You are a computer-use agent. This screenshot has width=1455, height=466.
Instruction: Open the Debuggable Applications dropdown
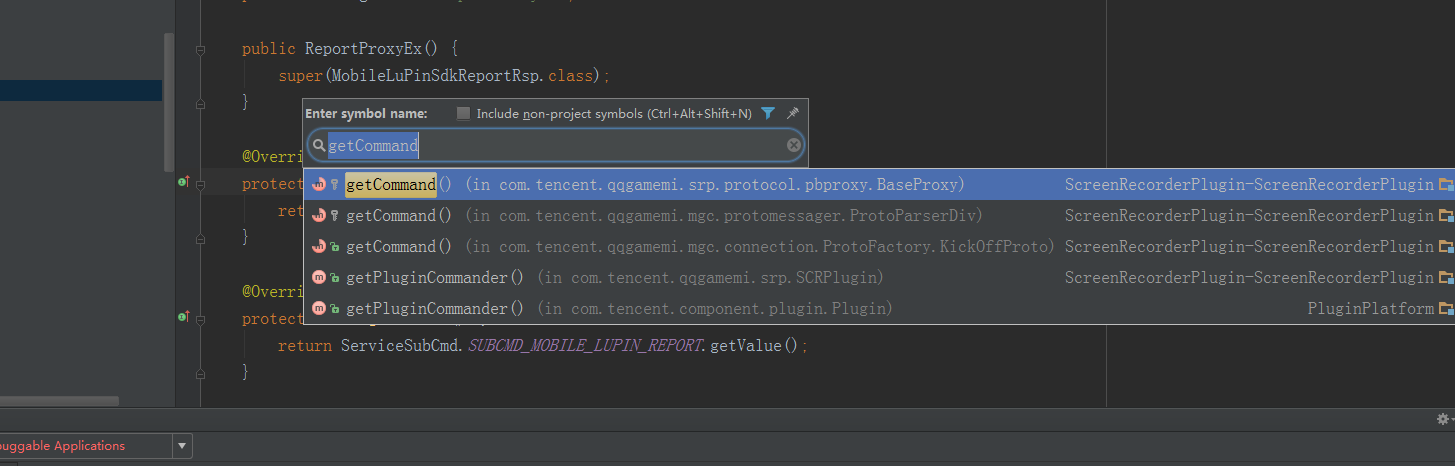(182, 446)
